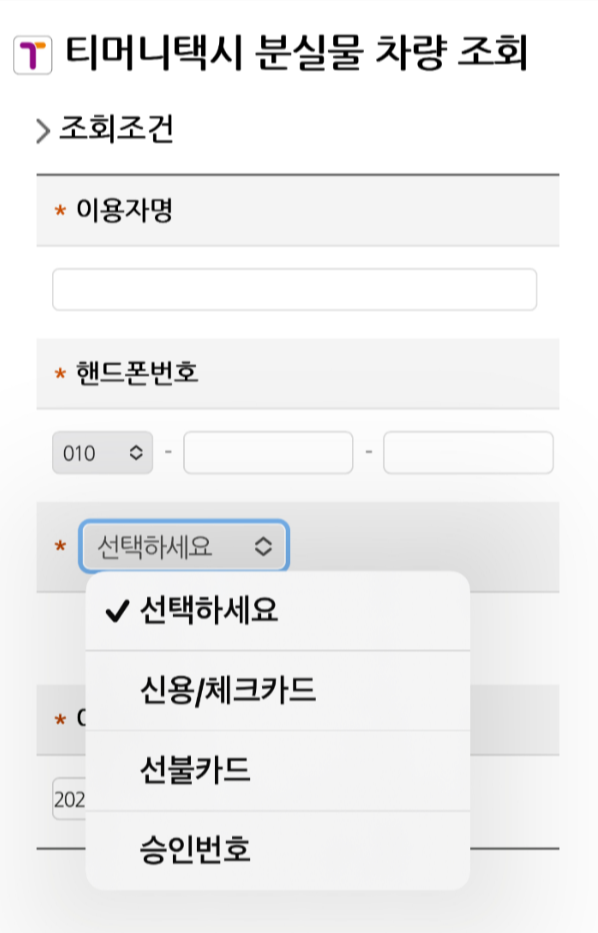598x933 pixels.
Task: Click inside the 이용자명 text field
Action: click(295, 288)
